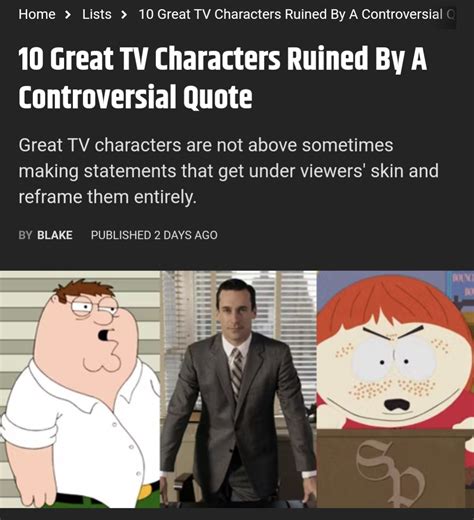Click the words "Controversial Quote" in the headline

[x=135, y=97]
